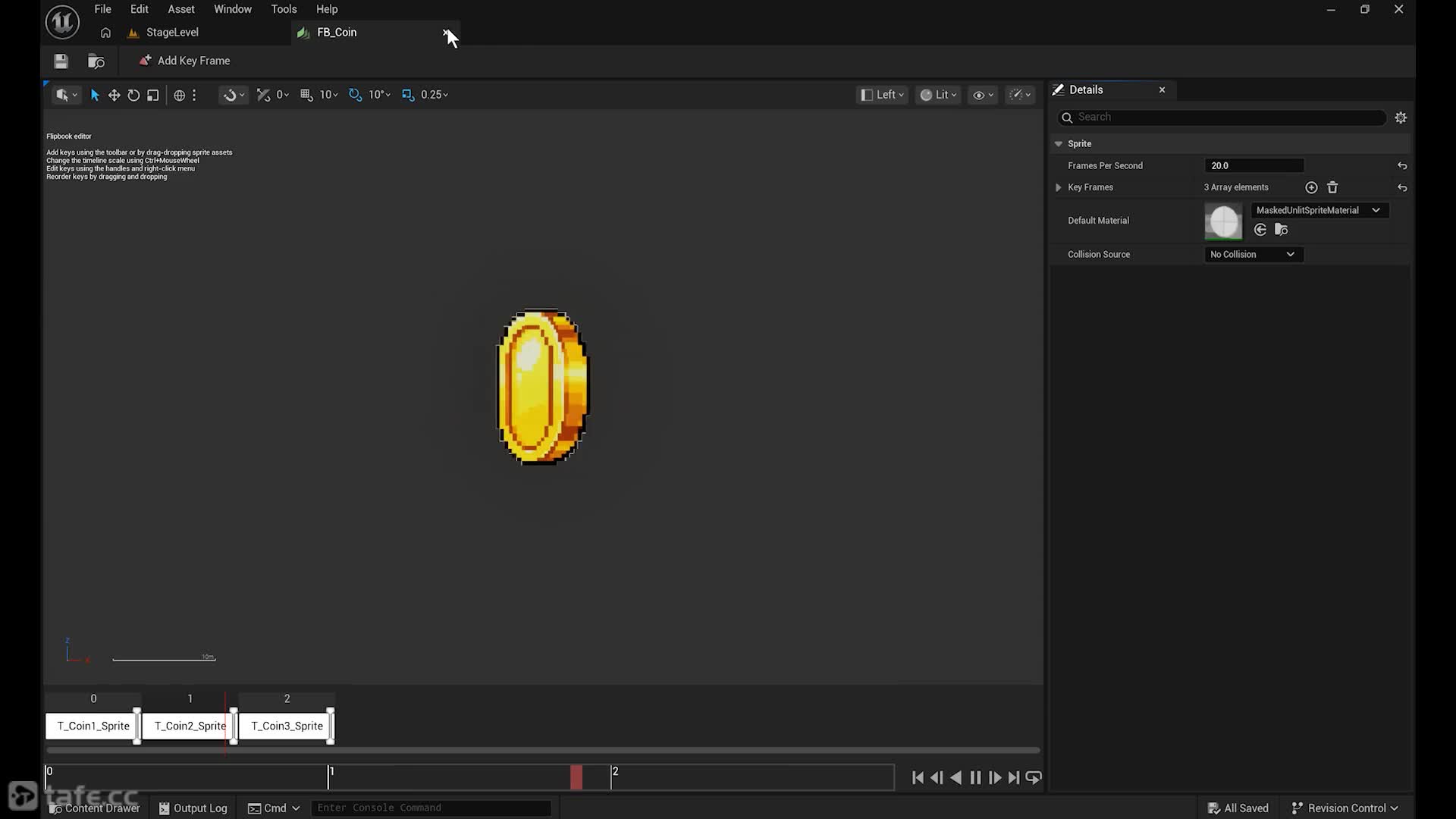1456x819 pixels.
Task: Open the scale snap 0.25 dropdown
Action: [x=435, y=95]
